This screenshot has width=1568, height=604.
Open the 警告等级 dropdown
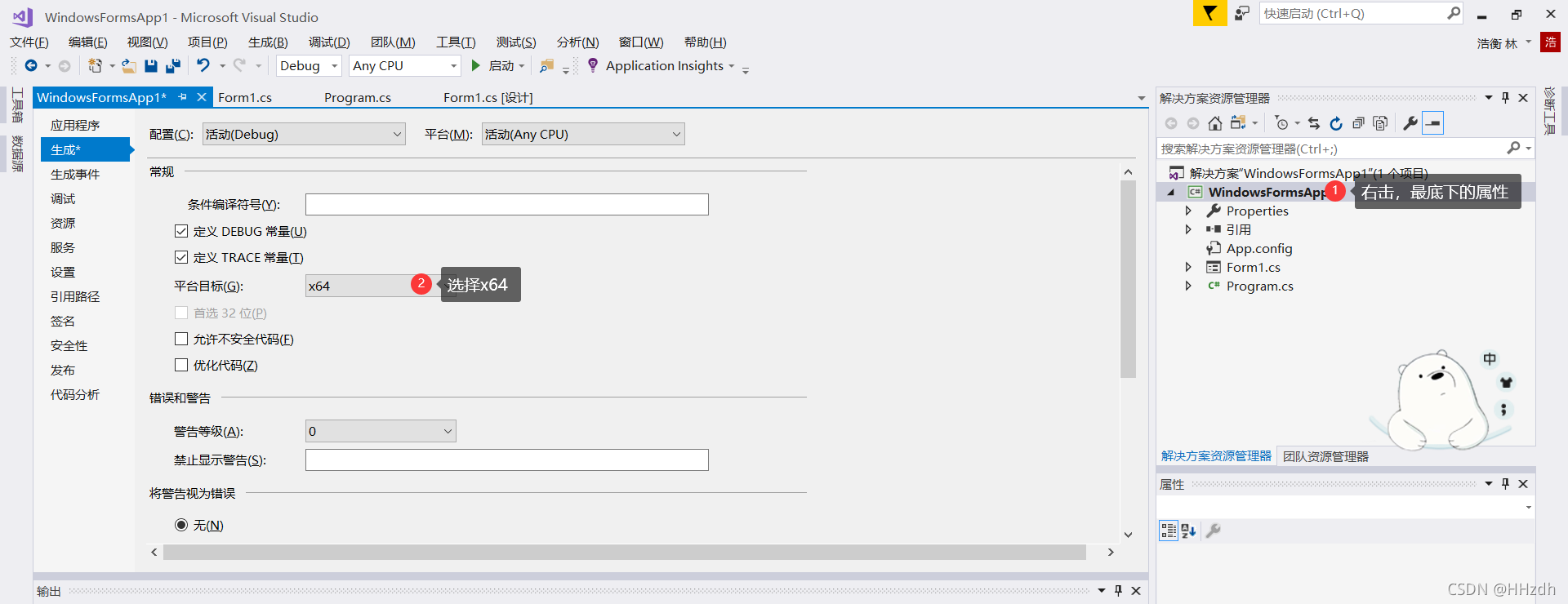(381, 432)
